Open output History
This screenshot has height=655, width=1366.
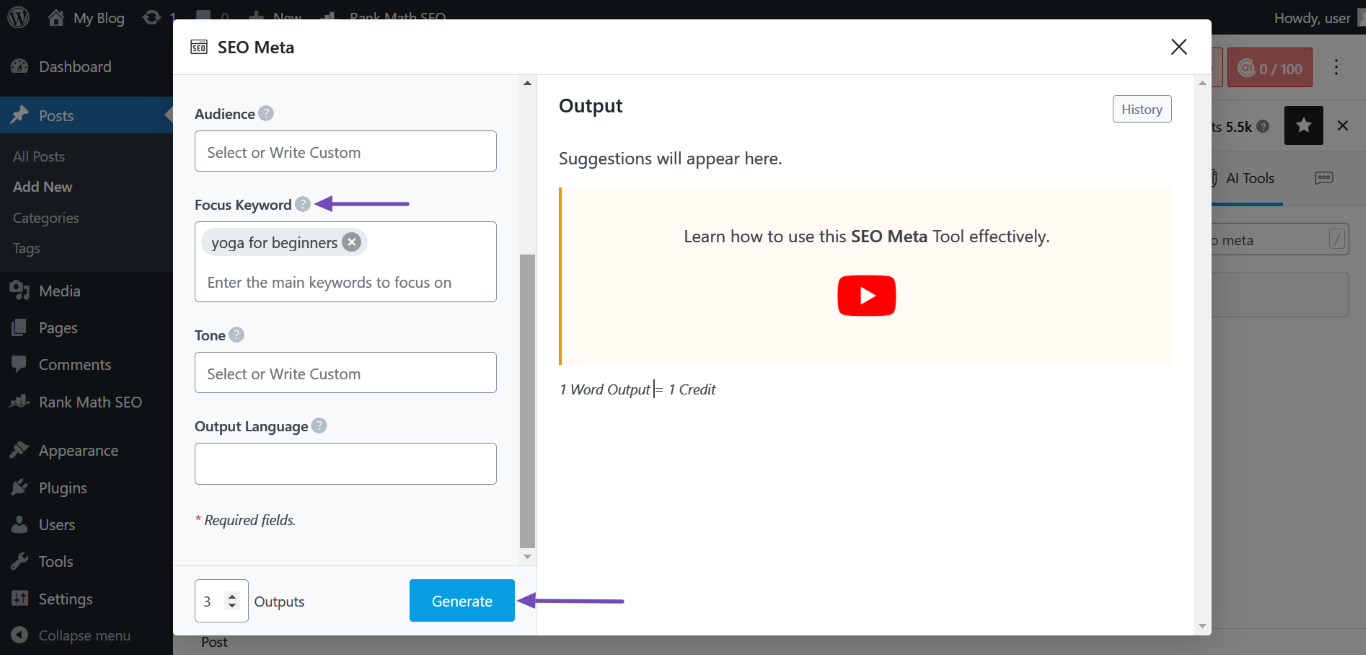pyautogui.click(x=1142, y=109)
